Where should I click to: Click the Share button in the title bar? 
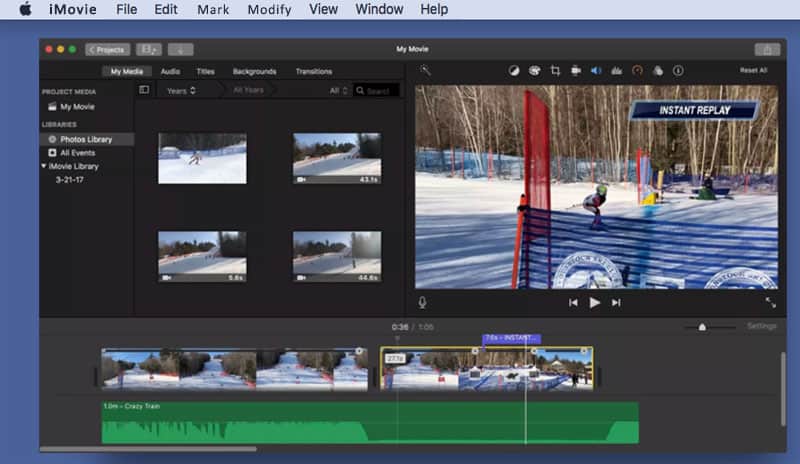pyautogui.click(x=767, y=50)
